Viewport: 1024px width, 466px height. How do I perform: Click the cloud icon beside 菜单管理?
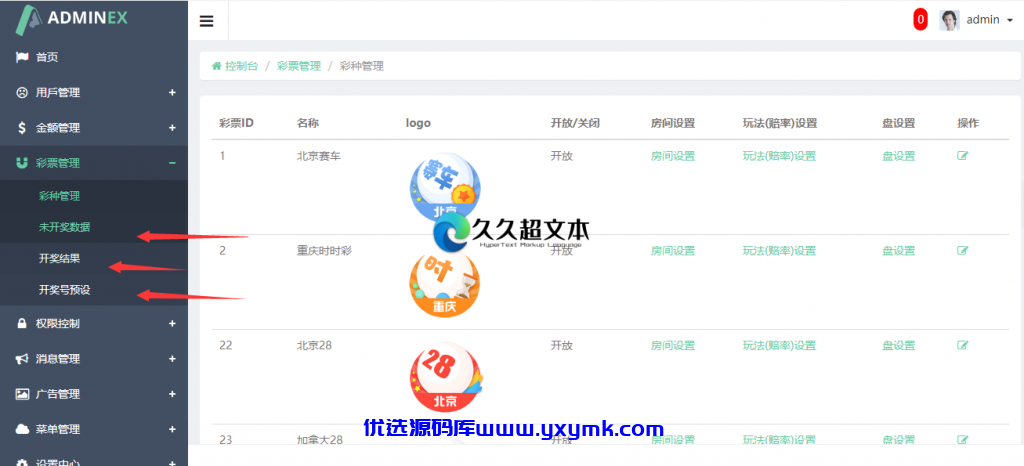22,429
